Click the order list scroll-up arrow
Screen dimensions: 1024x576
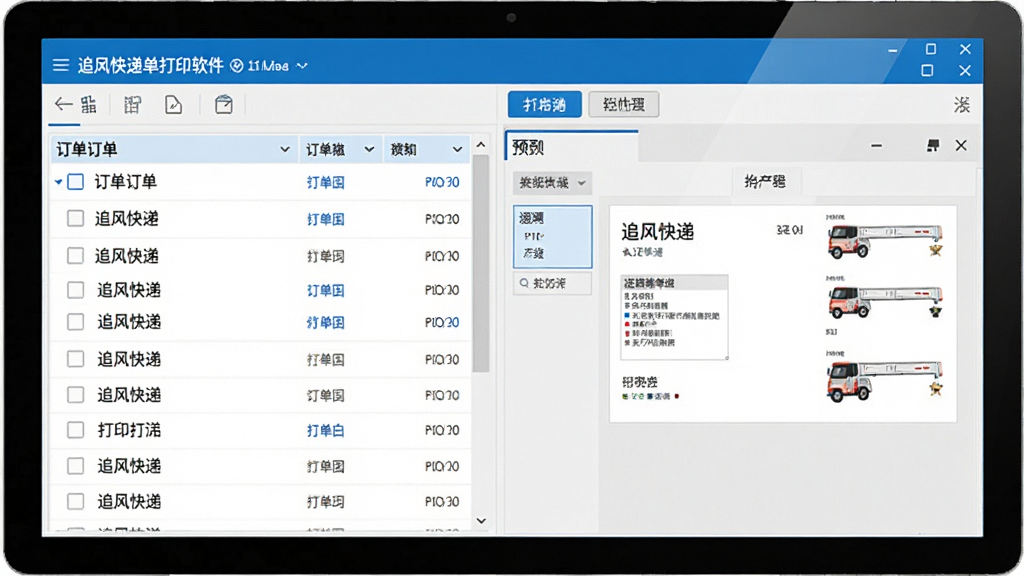pyautogui.click(x=481, y=145)
